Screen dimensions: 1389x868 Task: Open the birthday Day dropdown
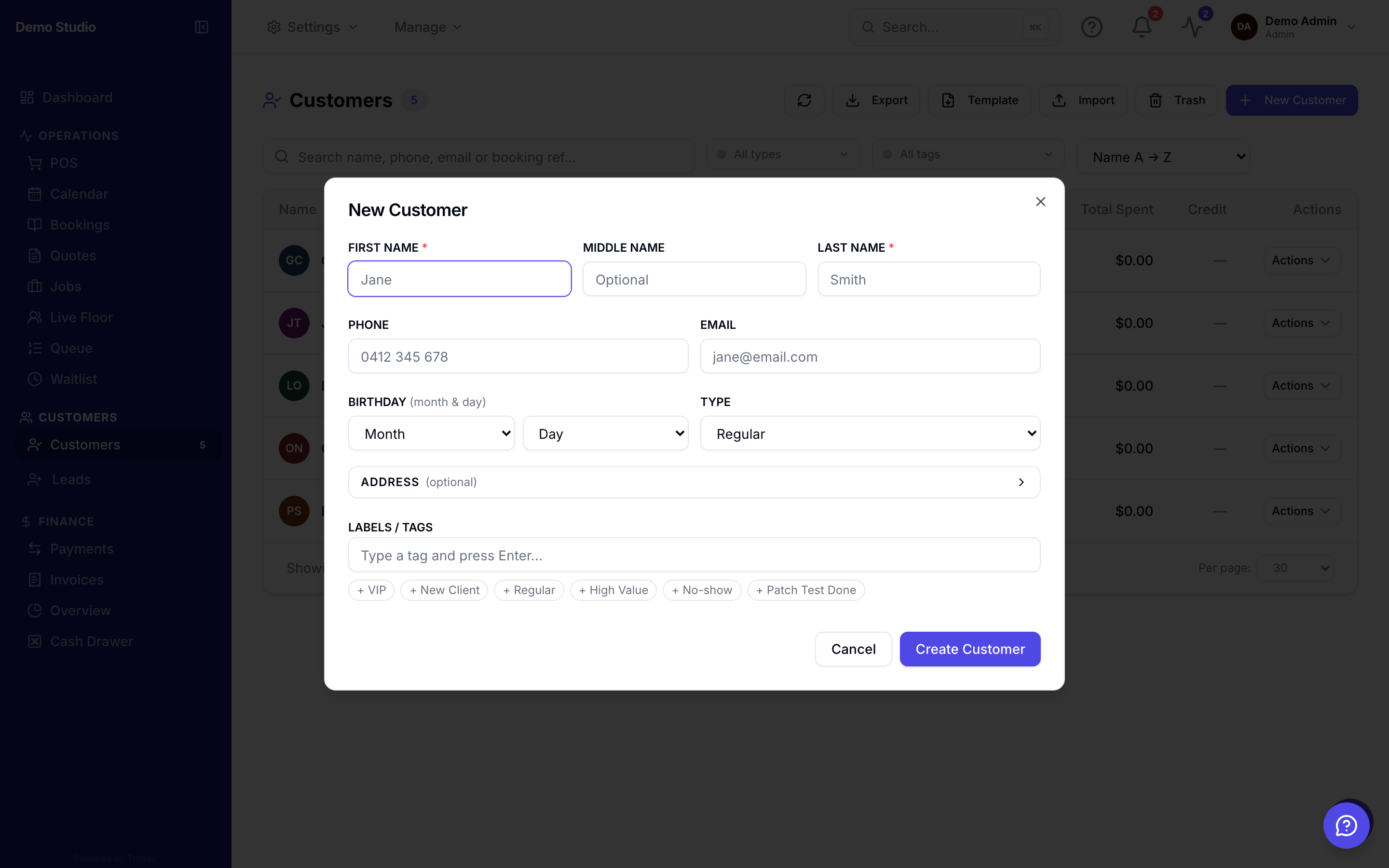606,434
